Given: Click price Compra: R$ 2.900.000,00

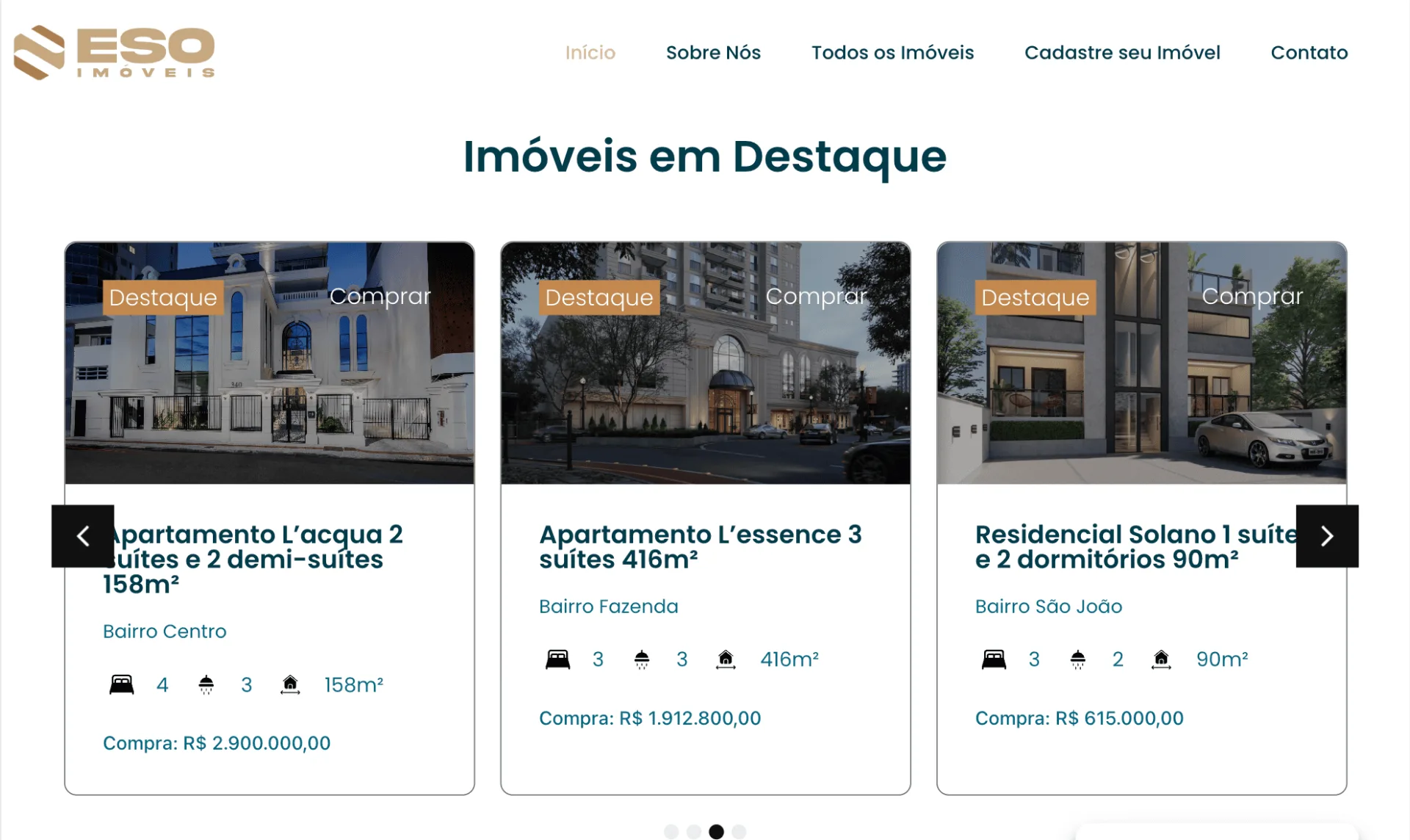Looking at the screenshot, I should click(217, 743).
